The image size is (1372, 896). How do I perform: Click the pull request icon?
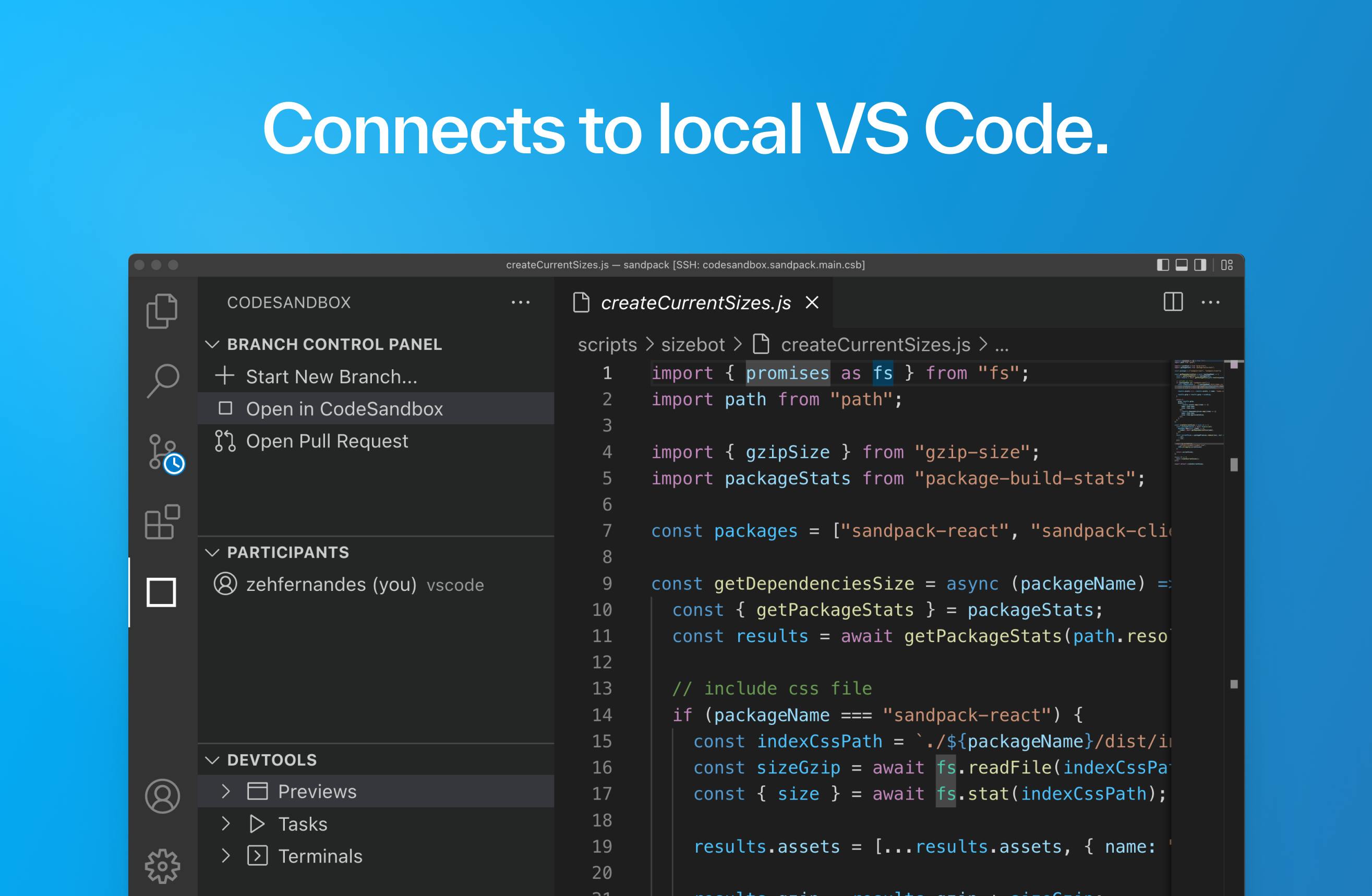225,441
